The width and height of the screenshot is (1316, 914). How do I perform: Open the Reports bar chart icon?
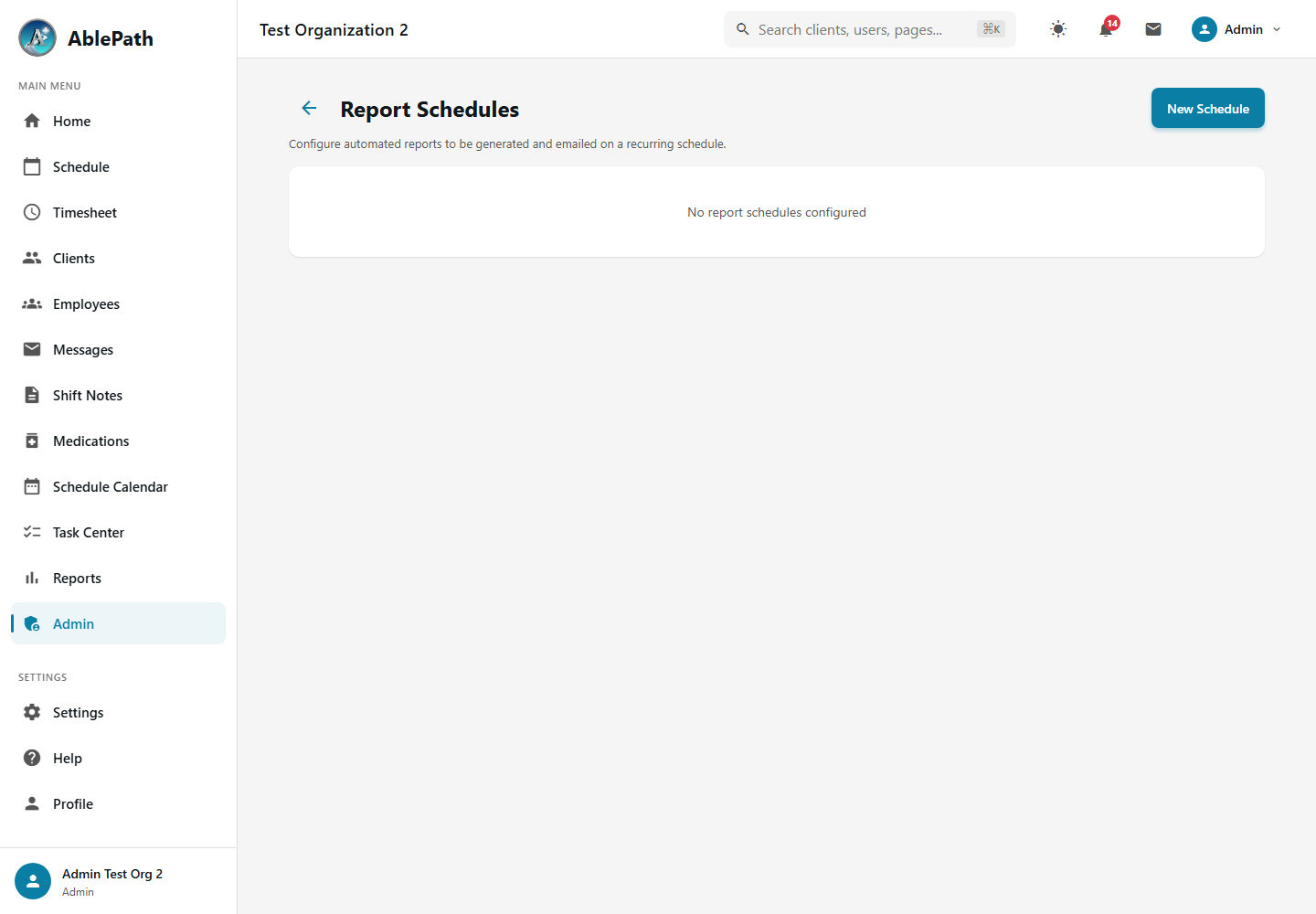pos(32,578)
